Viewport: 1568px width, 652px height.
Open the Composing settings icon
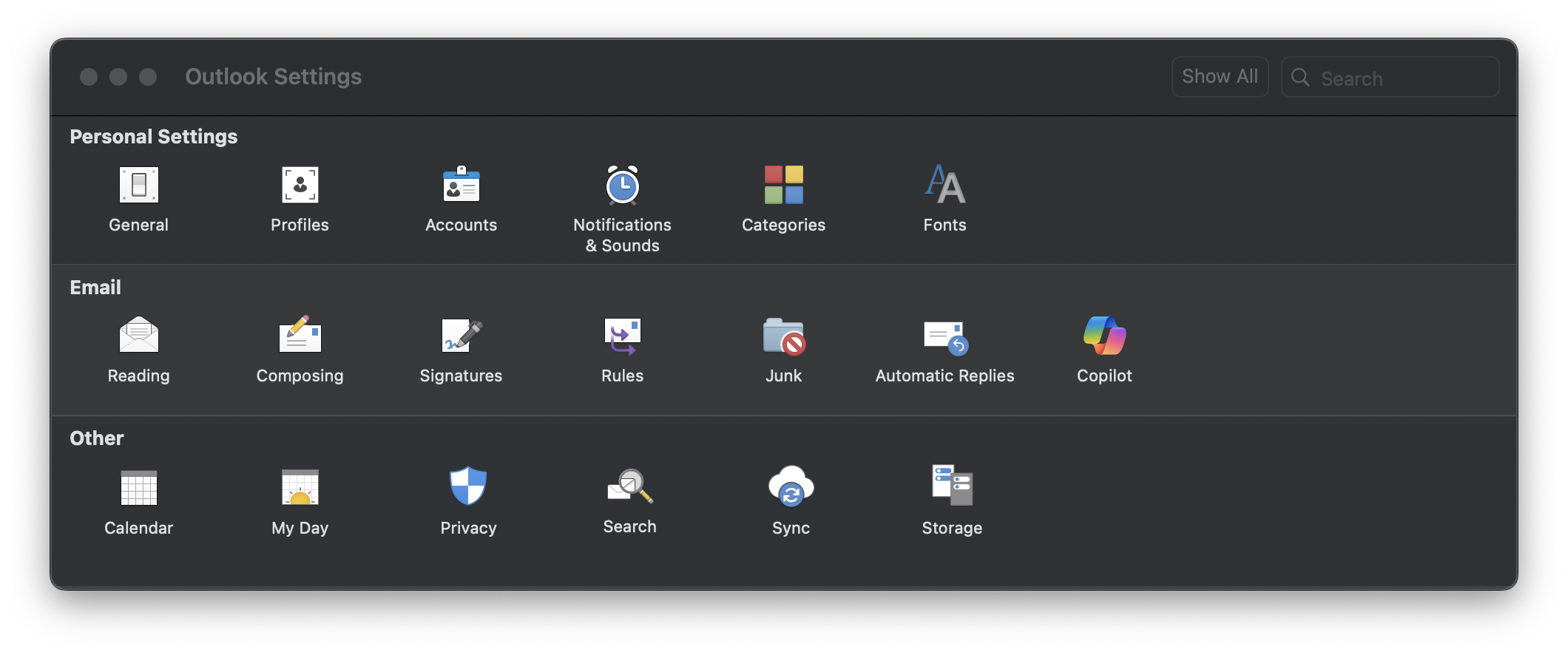300,335
